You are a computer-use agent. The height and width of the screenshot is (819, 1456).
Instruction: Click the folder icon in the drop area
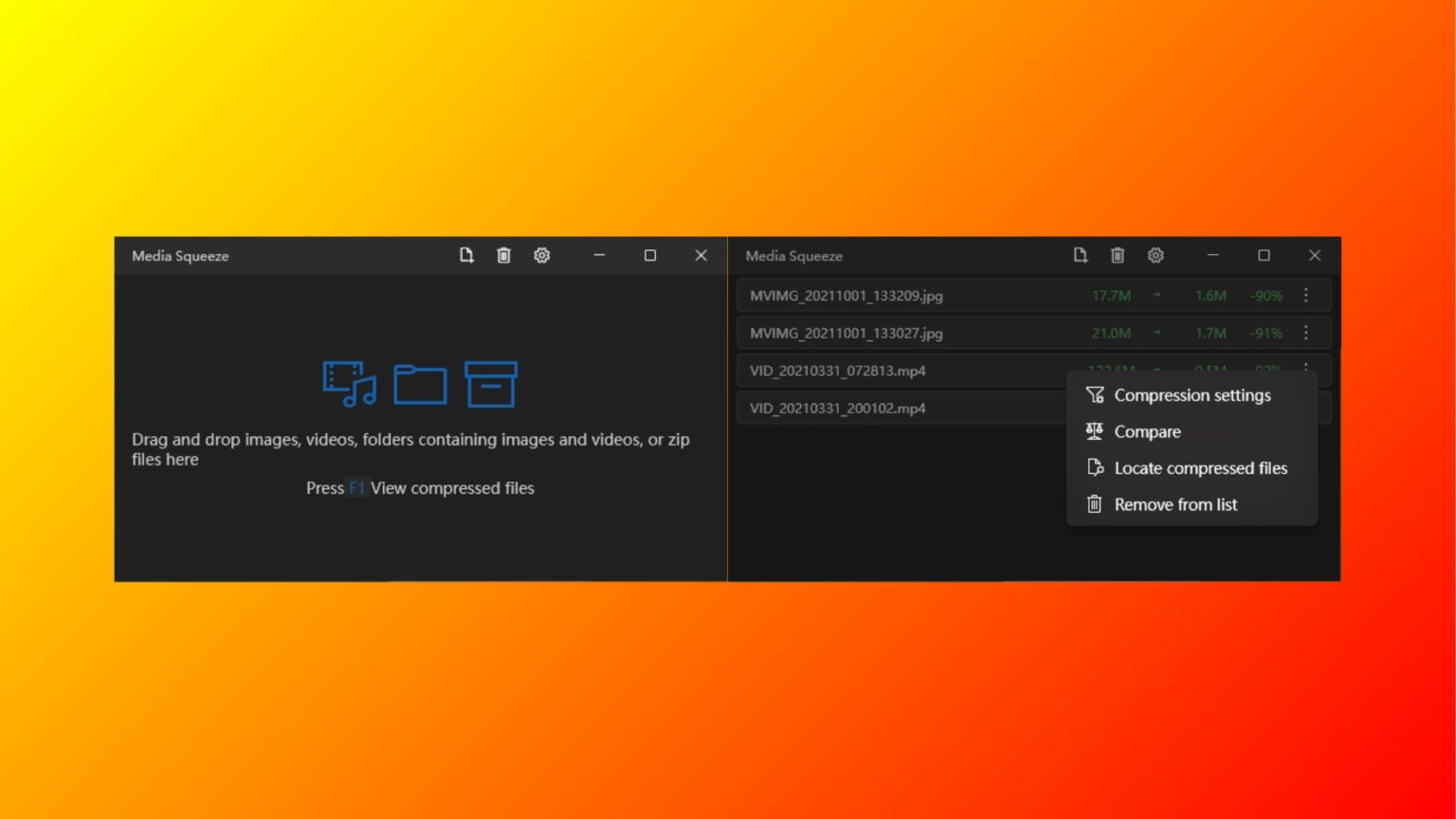click(419, 383)
